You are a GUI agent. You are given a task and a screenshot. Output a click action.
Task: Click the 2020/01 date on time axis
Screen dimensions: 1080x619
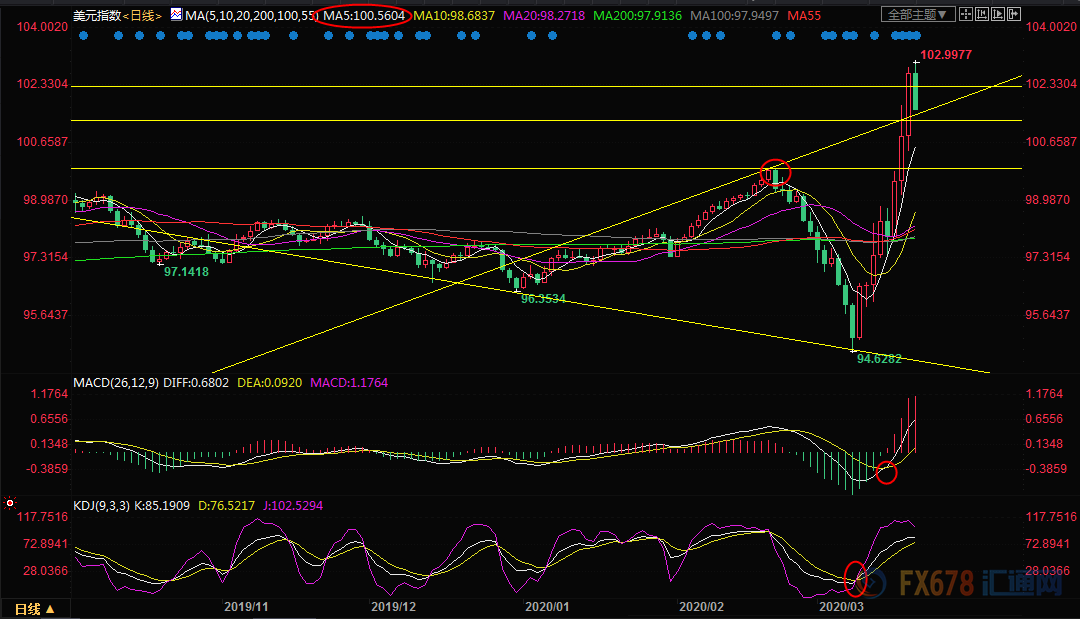tap(546, 606)
